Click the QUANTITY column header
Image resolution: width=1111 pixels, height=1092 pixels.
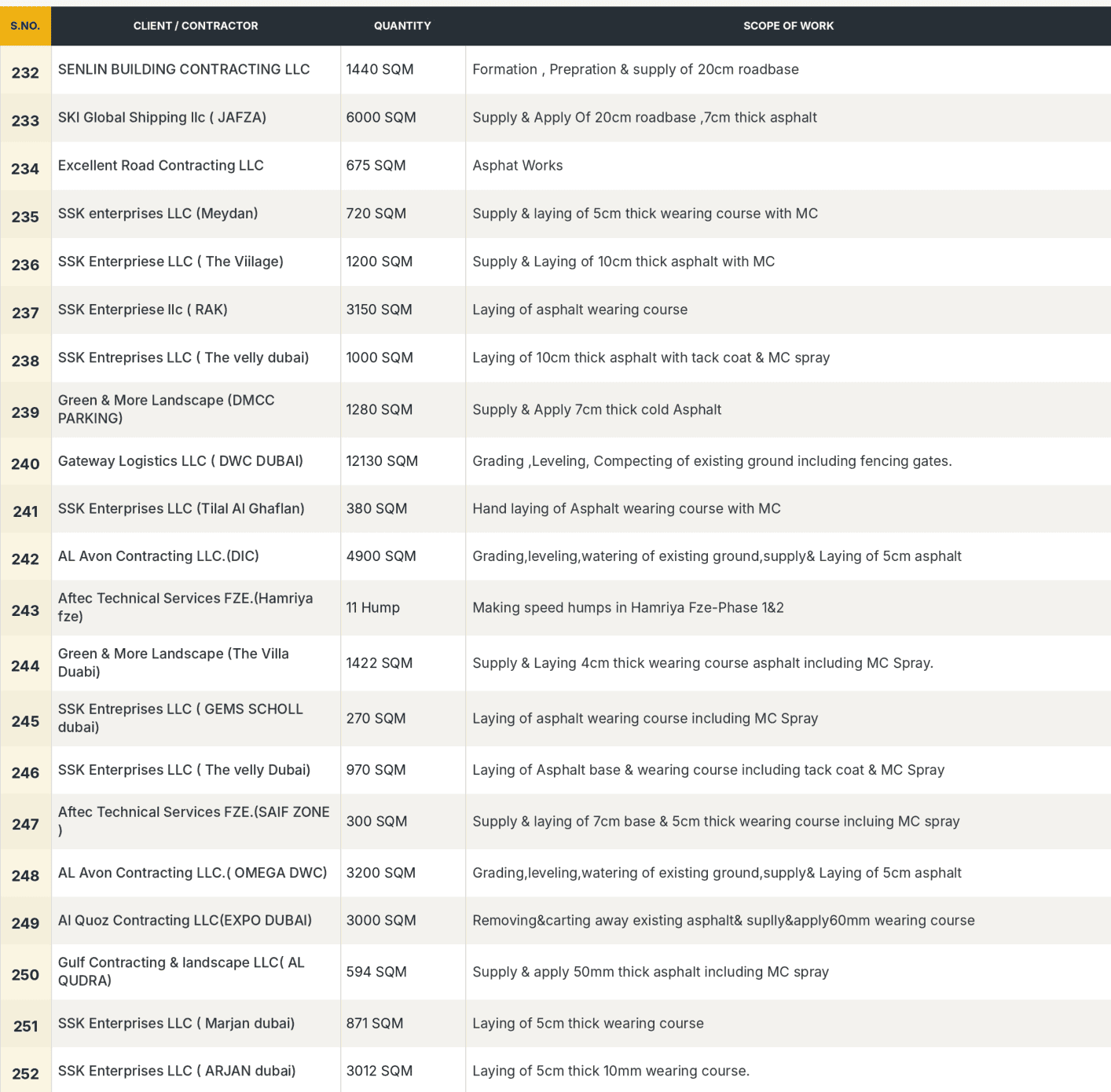point(402,26)
